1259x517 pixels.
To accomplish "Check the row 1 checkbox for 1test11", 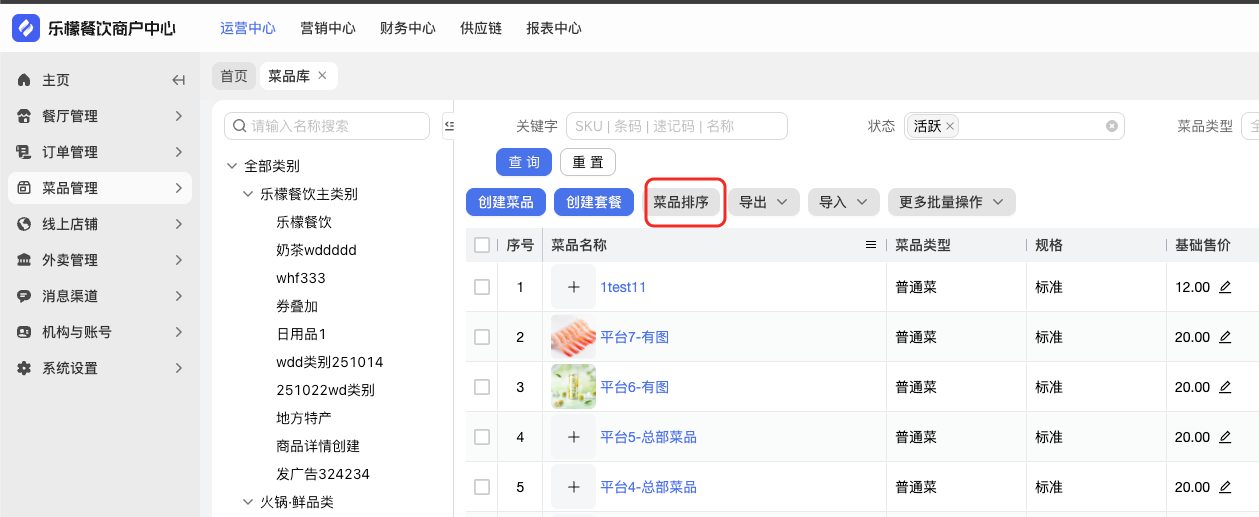I will click(482, 287).
